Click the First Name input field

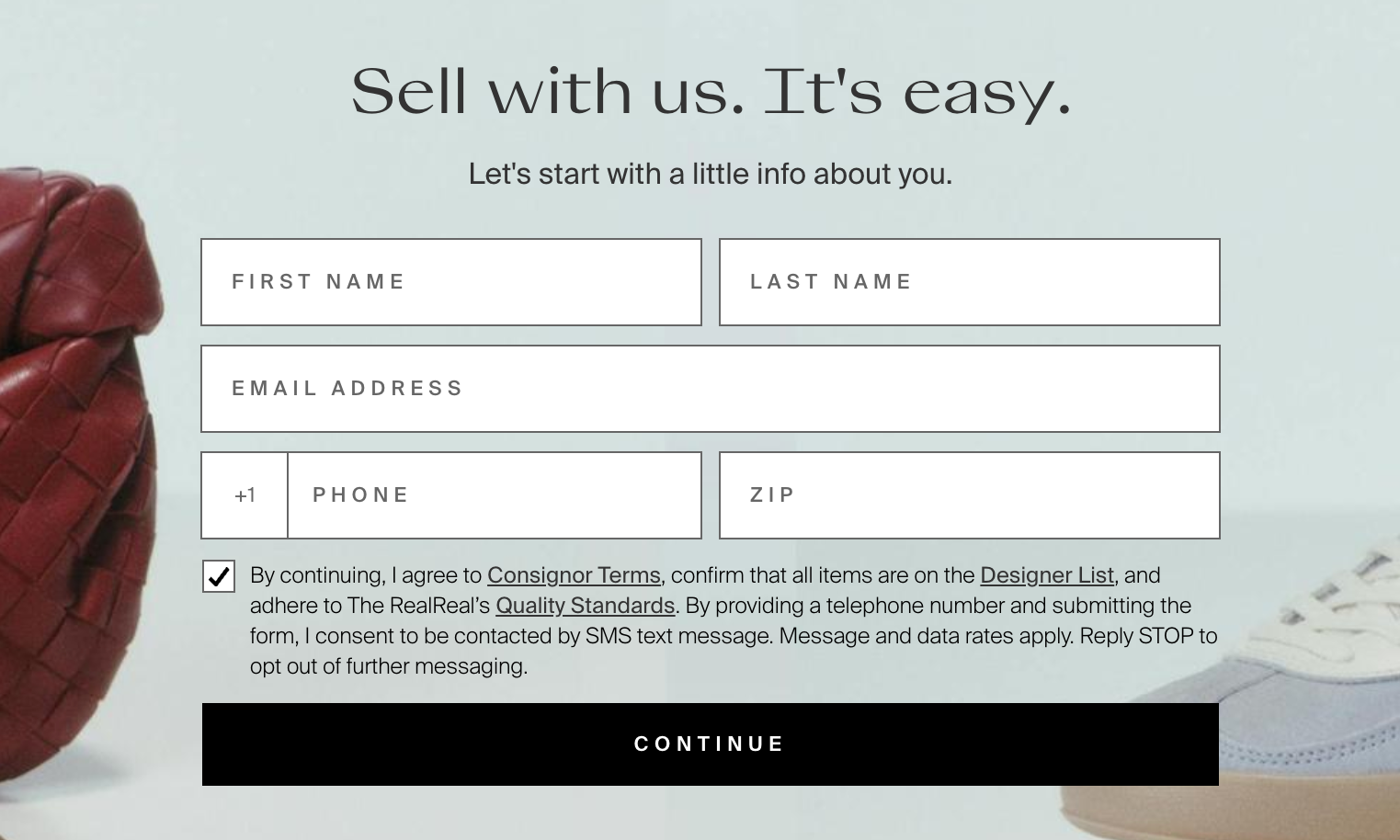pyautogui.click(x=450, y=282)
